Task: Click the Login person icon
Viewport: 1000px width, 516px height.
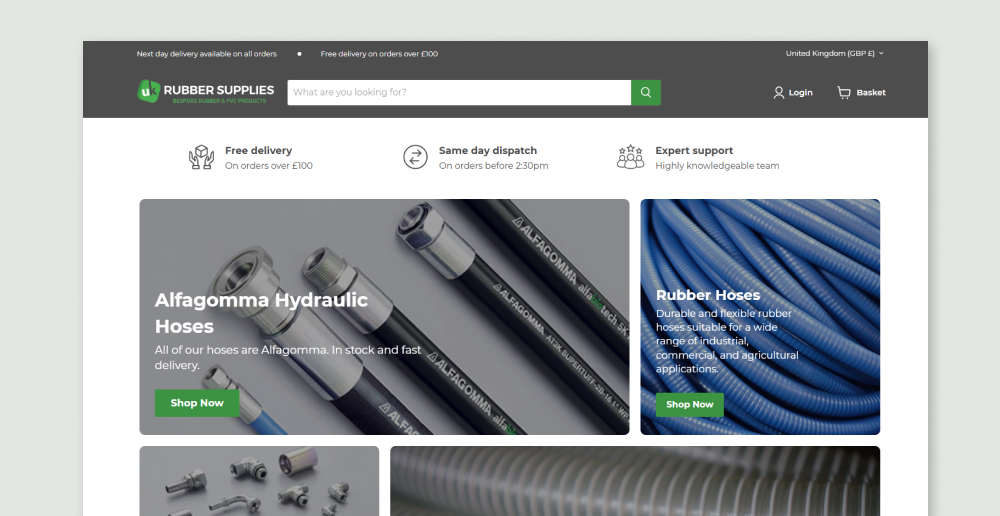Action: point(778,92)
